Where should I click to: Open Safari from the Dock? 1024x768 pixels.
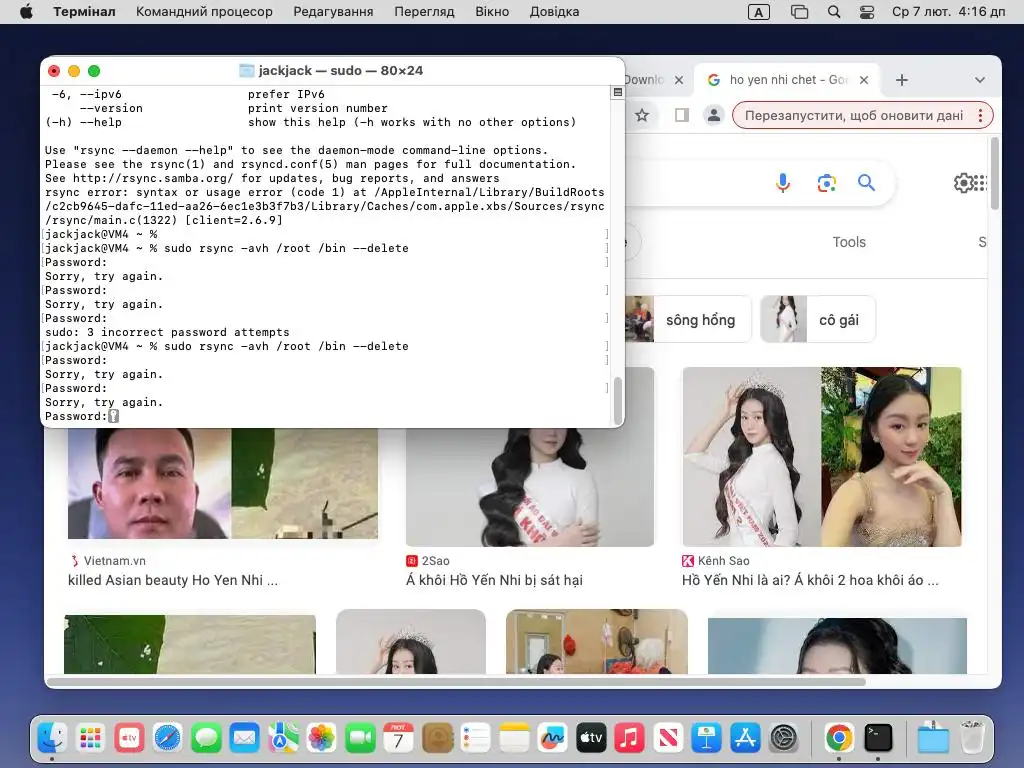pyautogui.click(x=167, y=738)
